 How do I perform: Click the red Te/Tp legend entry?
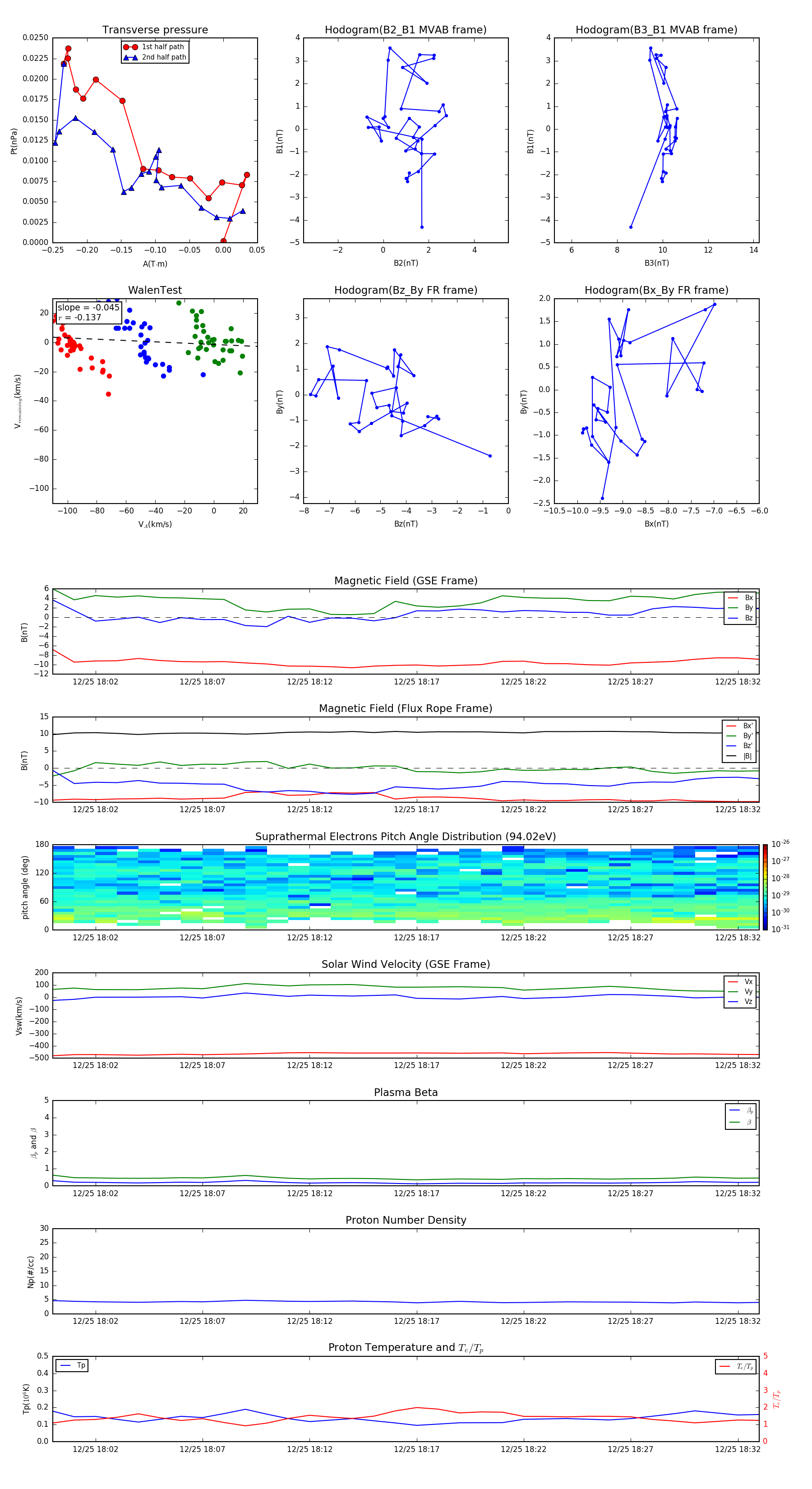[736, 1366]
